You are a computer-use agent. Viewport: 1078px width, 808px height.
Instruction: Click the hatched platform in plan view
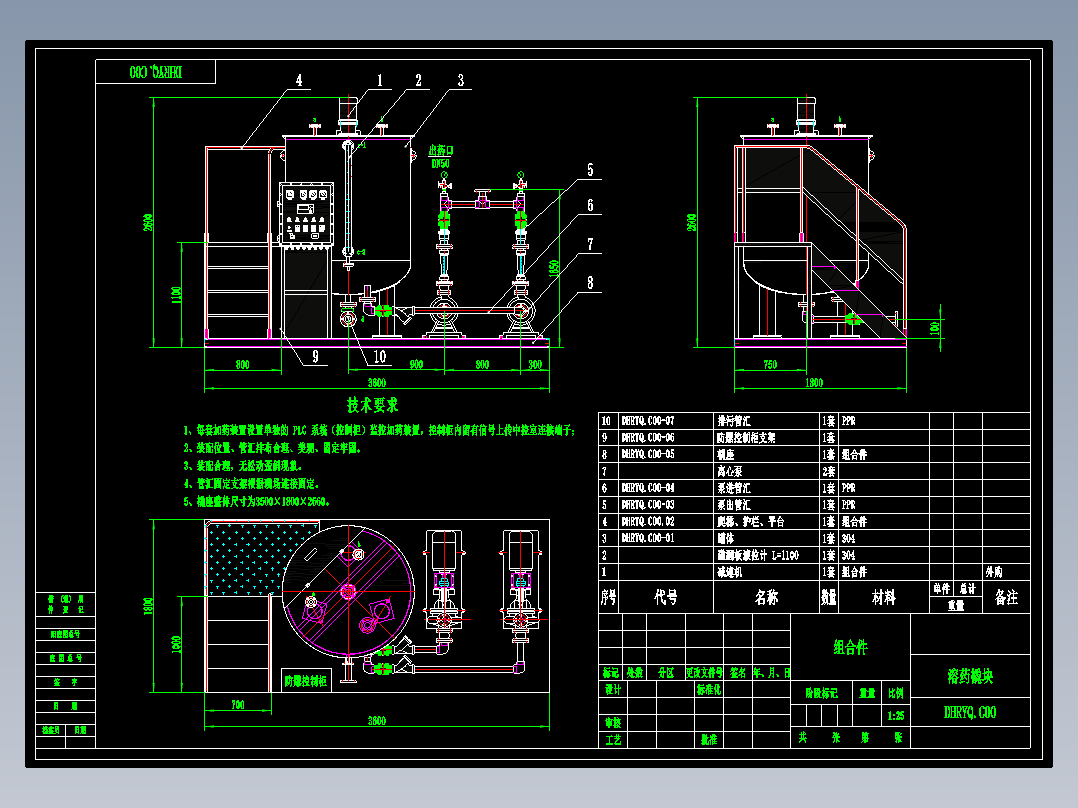coord(261,558)
